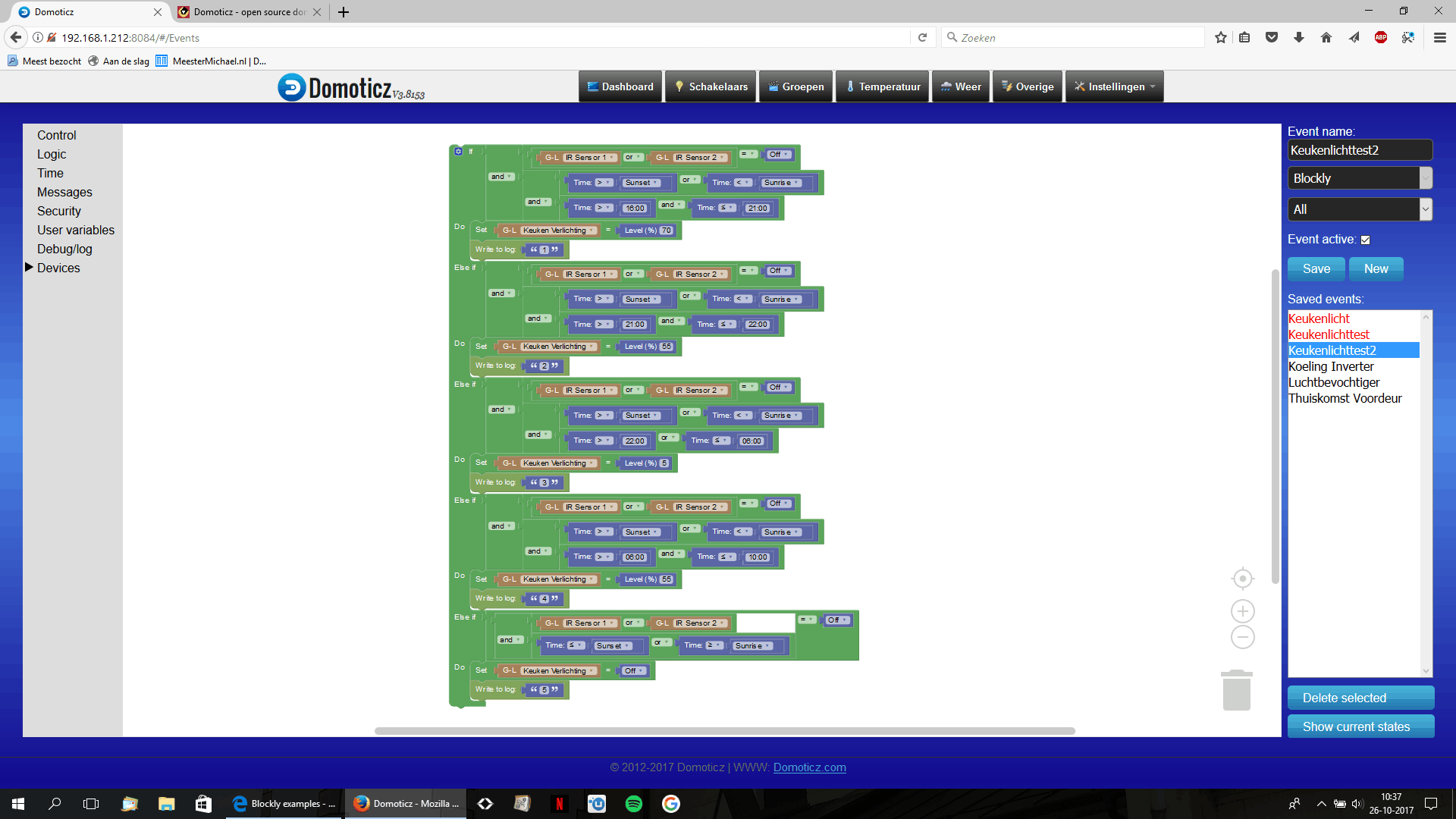
Task: Go to the Temperatuur tab
Action: 883,86
